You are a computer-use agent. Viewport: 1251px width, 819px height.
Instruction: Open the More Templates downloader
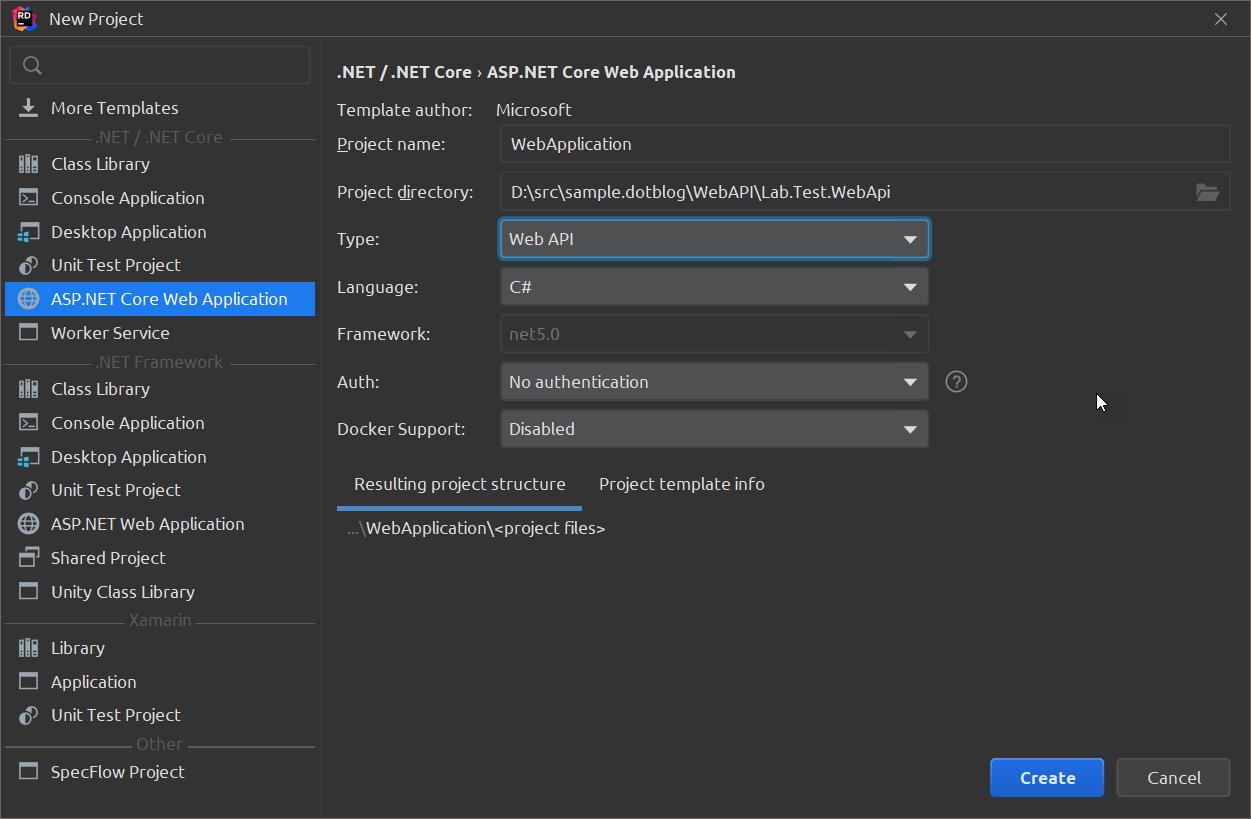tap(114, 107)
